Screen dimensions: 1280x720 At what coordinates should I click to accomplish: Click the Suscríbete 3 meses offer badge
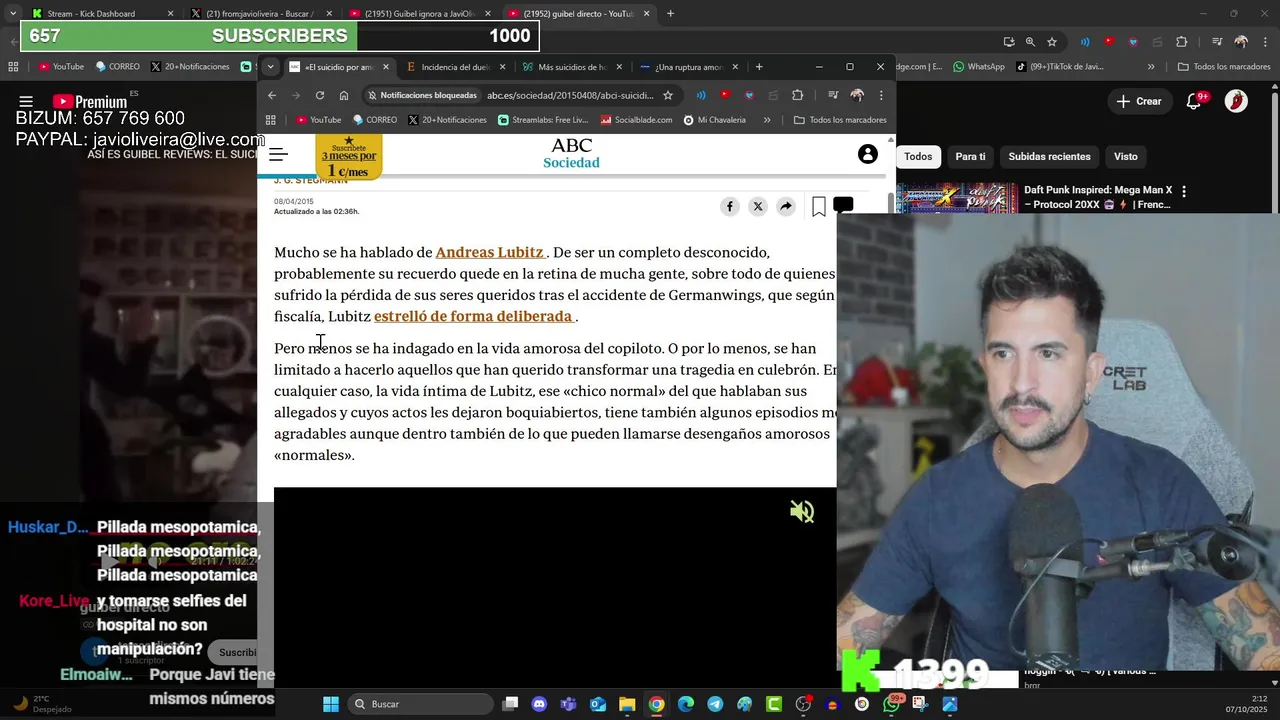point(349,157)
